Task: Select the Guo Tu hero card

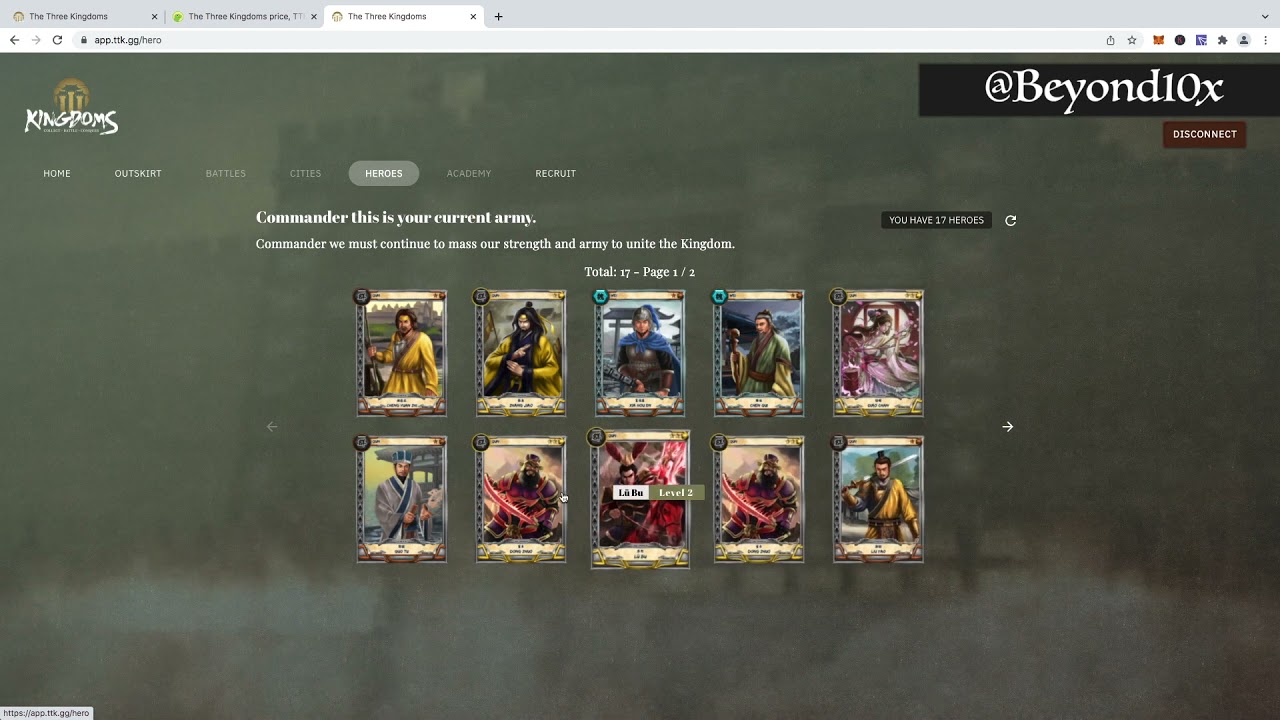Action: [402, 499]
